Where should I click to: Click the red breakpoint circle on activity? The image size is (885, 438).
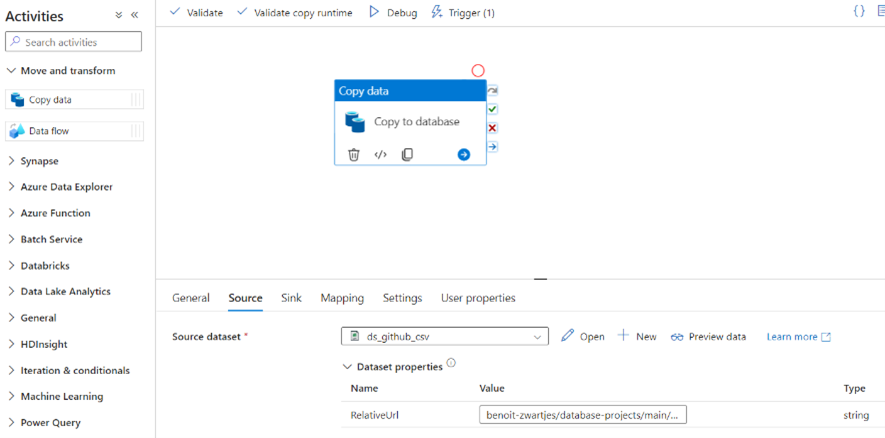(x=478, y=71)
